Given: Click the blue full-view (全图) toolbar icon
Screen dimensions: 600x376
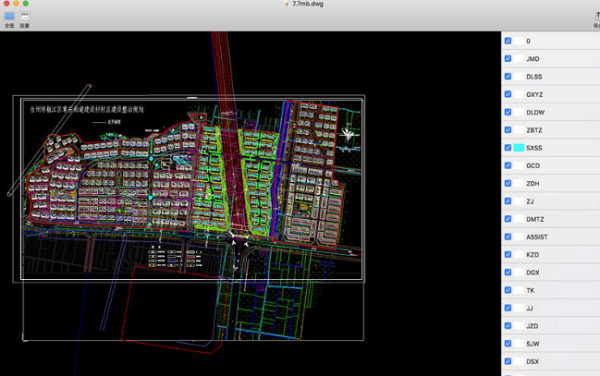Looking at the screenshot, I should 10,16.
